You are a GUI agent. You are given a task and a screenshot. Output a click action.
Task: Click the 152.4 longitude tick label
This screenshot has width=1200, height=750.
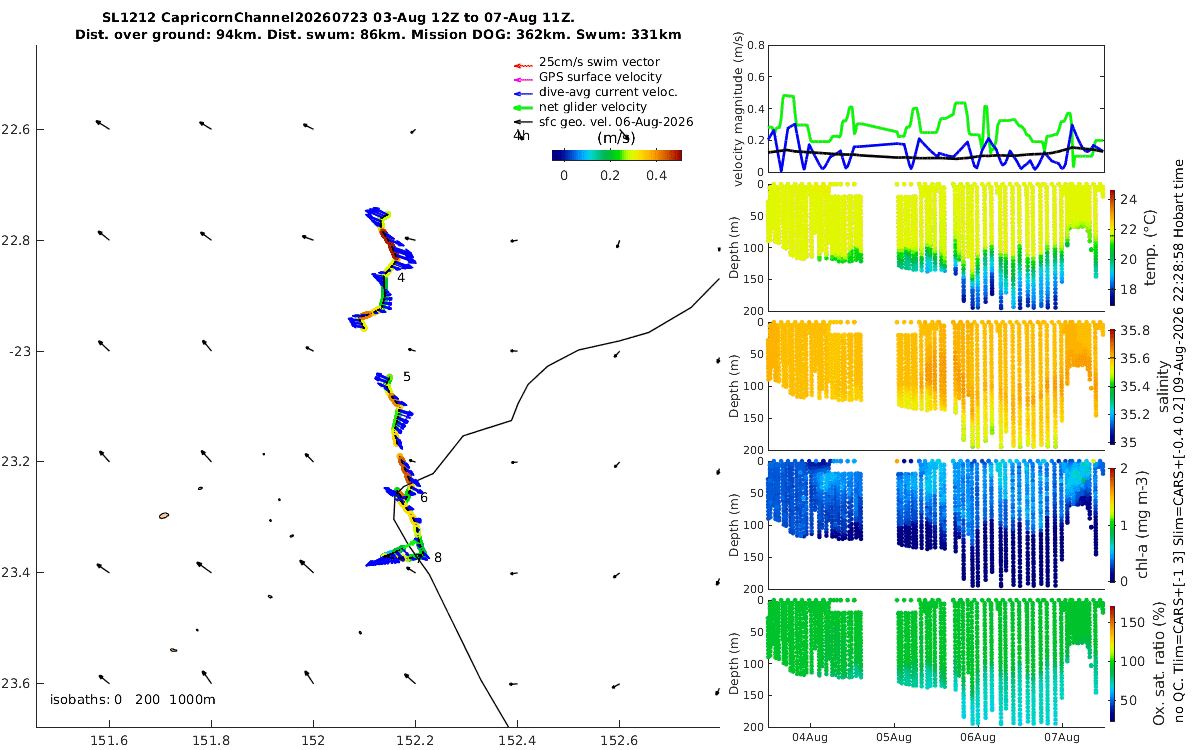[x=517, y=741]
